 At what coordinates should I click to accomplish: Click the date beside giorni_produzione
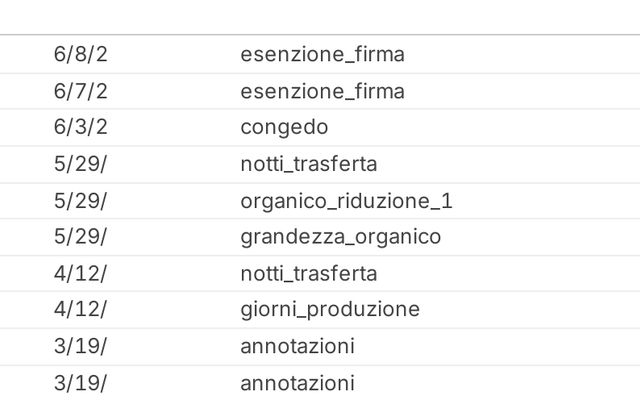click(x=80, y=309)
